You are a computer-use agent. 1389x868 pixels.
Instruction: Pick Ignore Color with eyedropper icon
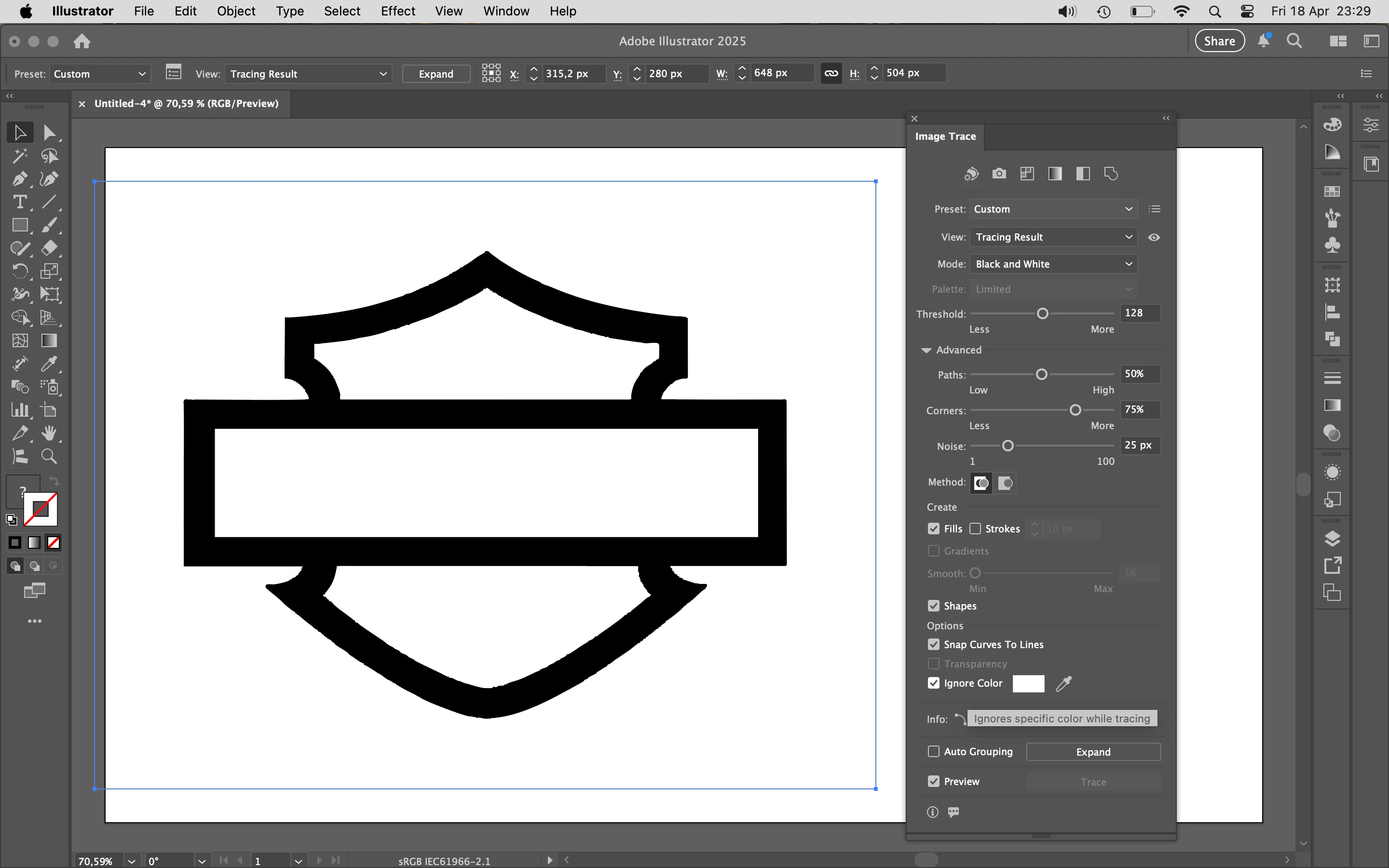(1063, 683)
